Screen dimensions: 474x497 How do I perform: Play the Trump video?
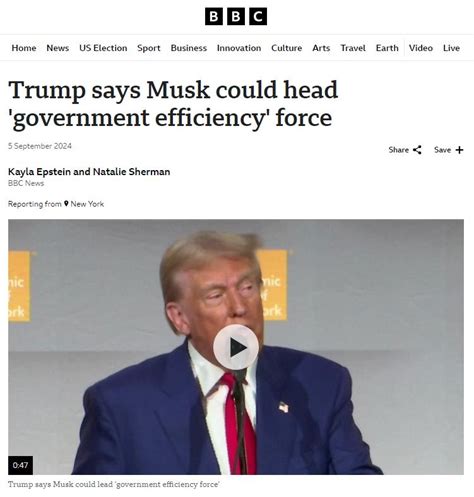click(x=236, y=347)
